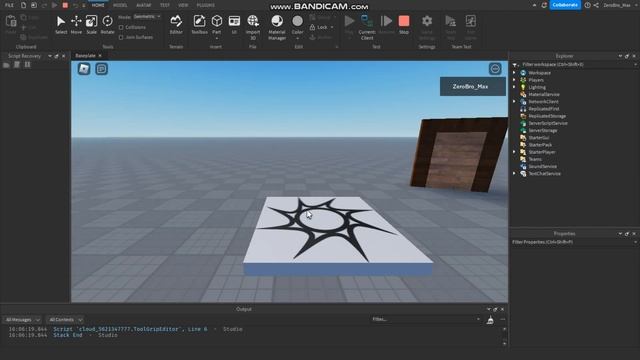The width and height of the screenshot is (640, 360).
Task: Open the Material Manager
Action: (277, 27)
